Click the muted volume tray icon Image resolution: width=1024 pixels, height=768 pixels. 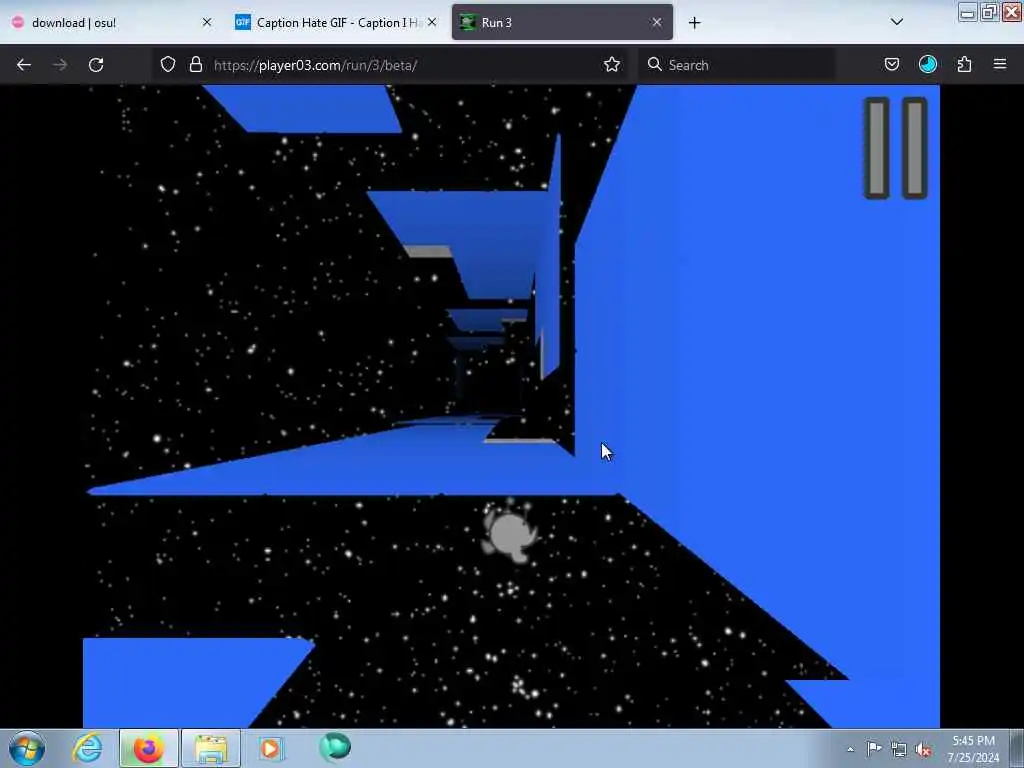point(923,750)
